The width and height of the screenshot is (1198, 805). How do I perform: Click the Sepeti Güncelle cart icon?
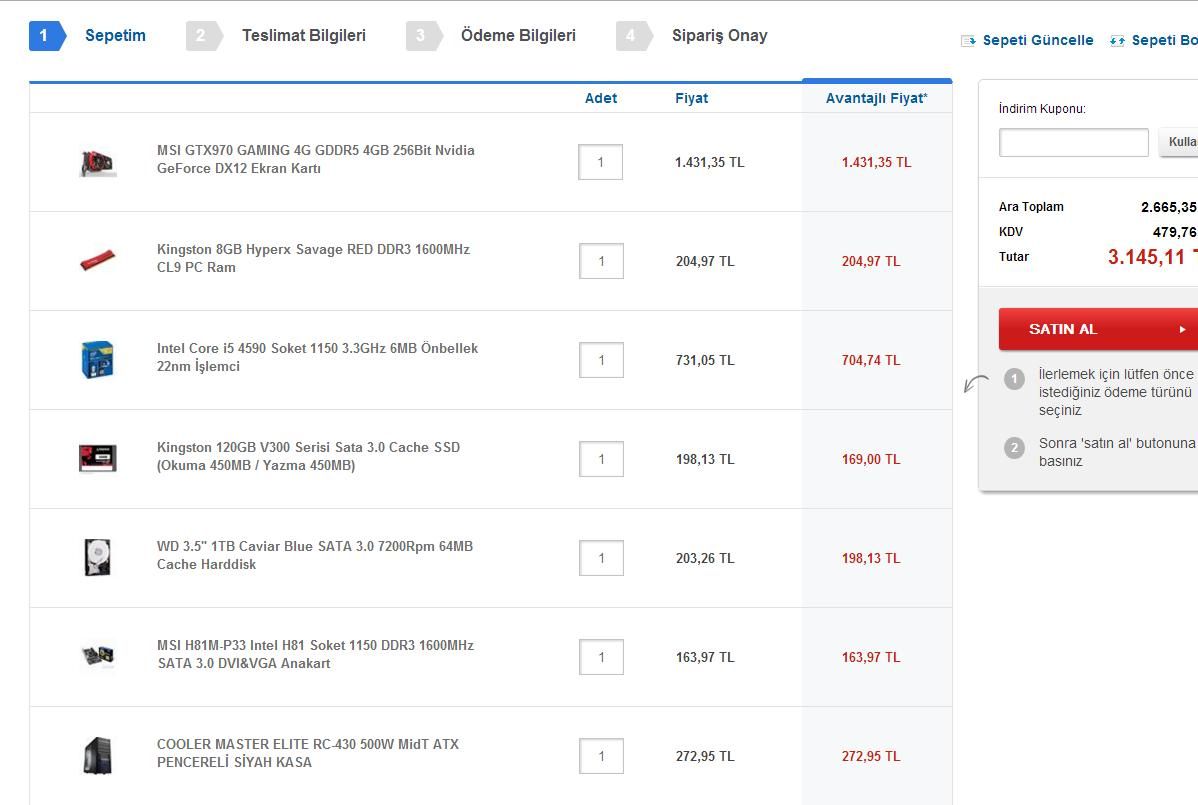968,41
